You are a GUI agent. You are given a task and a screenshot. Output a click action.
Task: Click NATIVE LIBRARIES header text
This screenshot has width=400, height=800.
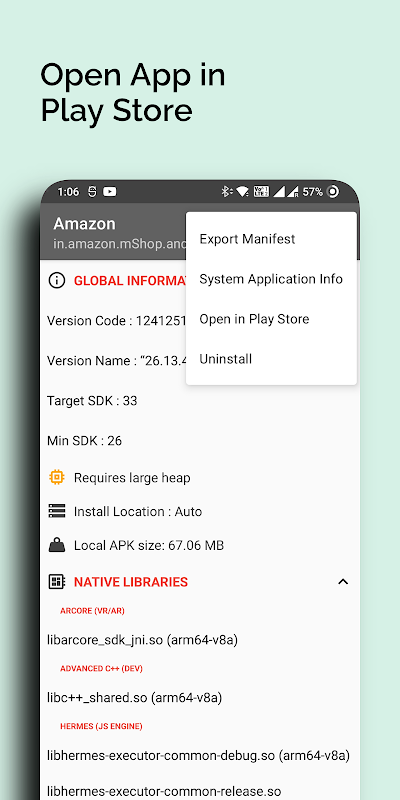(x=131, y=582)
